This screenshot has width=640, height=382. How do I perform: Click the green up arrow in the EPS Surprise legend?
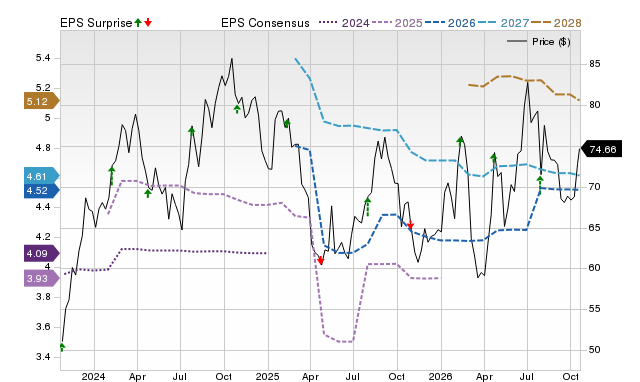point(138,23)
